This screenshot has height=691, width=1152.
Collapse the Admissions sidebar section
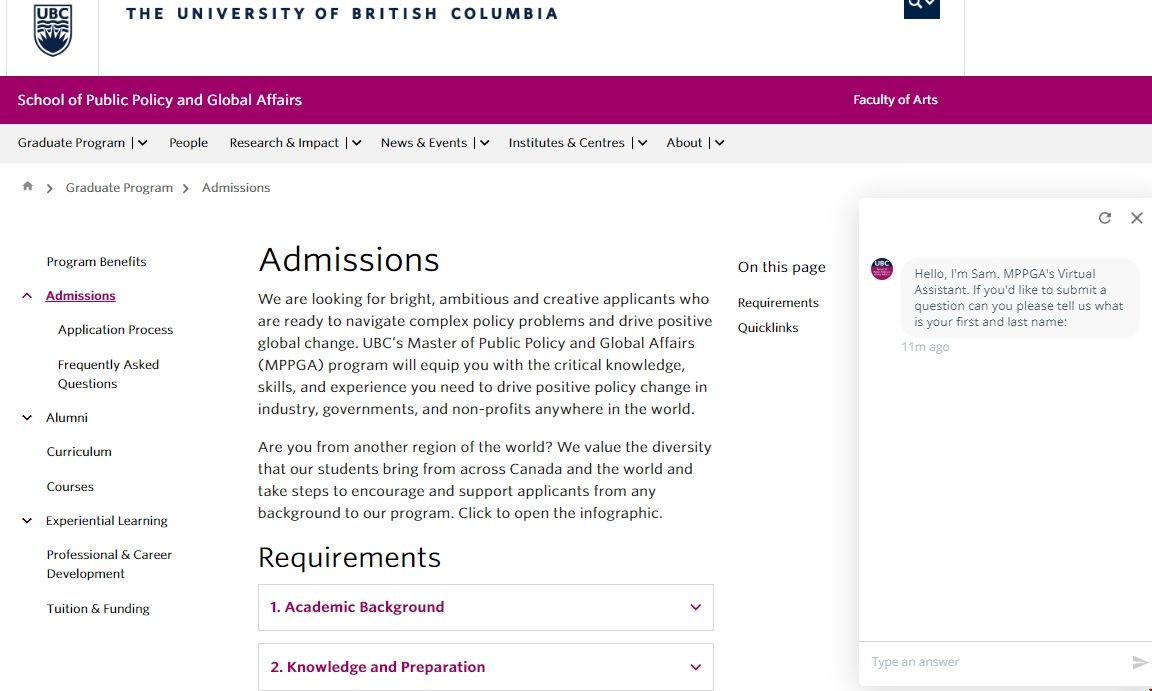pos(26,295)
